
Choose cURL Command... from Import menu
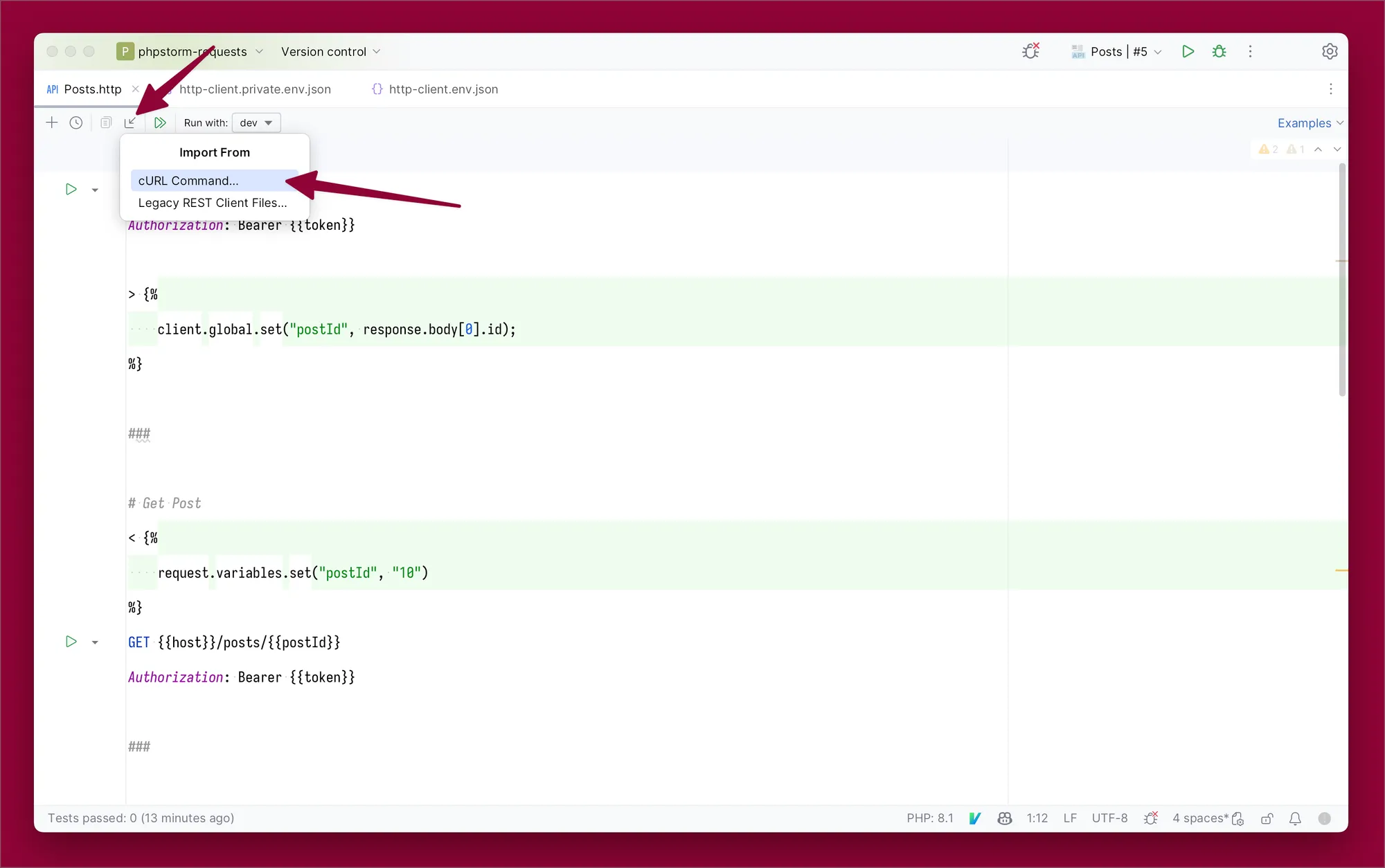click(x=215, y=181)
